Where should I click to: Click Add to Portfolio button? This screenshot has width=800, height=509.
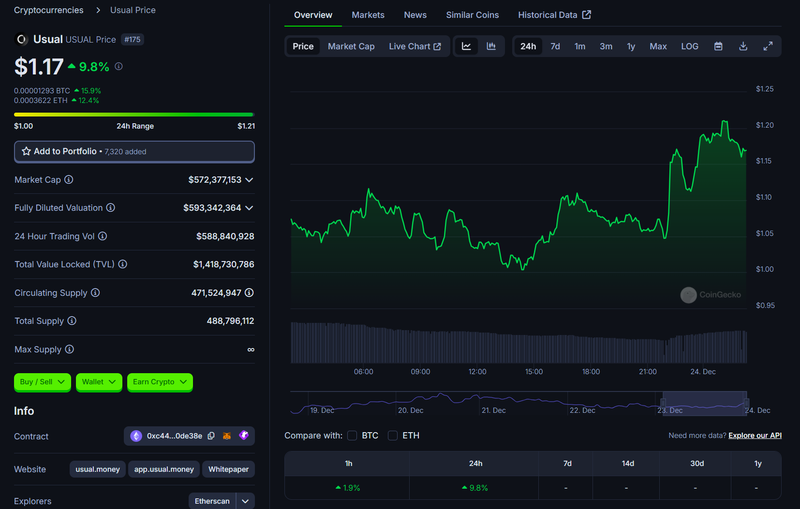134,151
